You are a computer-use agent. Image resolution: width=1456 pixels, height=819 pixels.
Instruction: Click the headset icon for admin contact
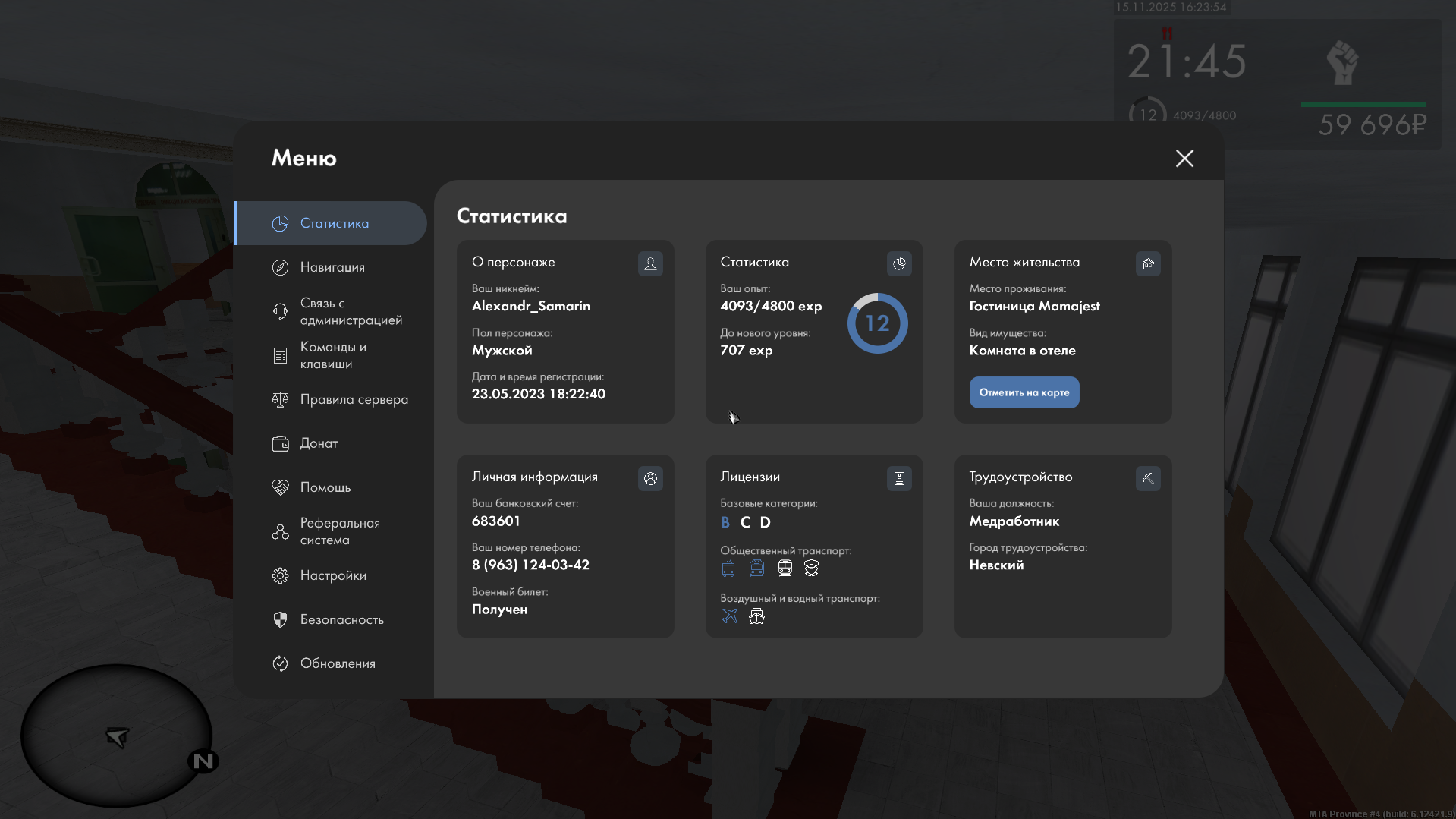pos(280,311)
